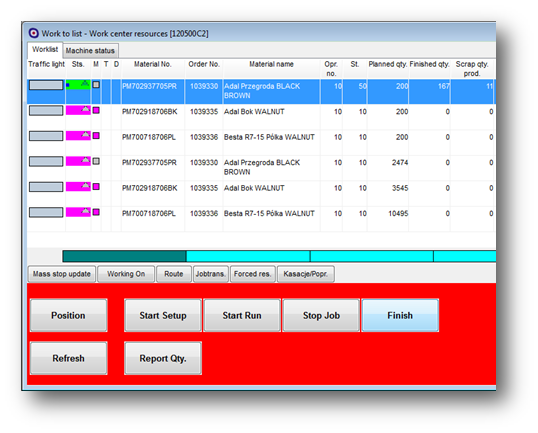
Task: Click the Report Qty. button
Action: click(x=163, y=358)
